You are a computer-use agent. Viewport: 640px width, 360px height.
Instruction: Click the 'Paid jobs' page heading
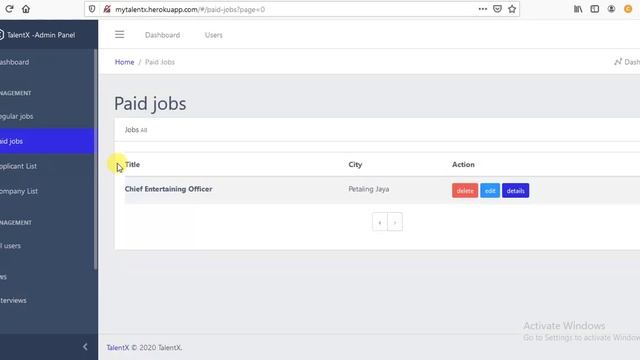pos(150,104)
